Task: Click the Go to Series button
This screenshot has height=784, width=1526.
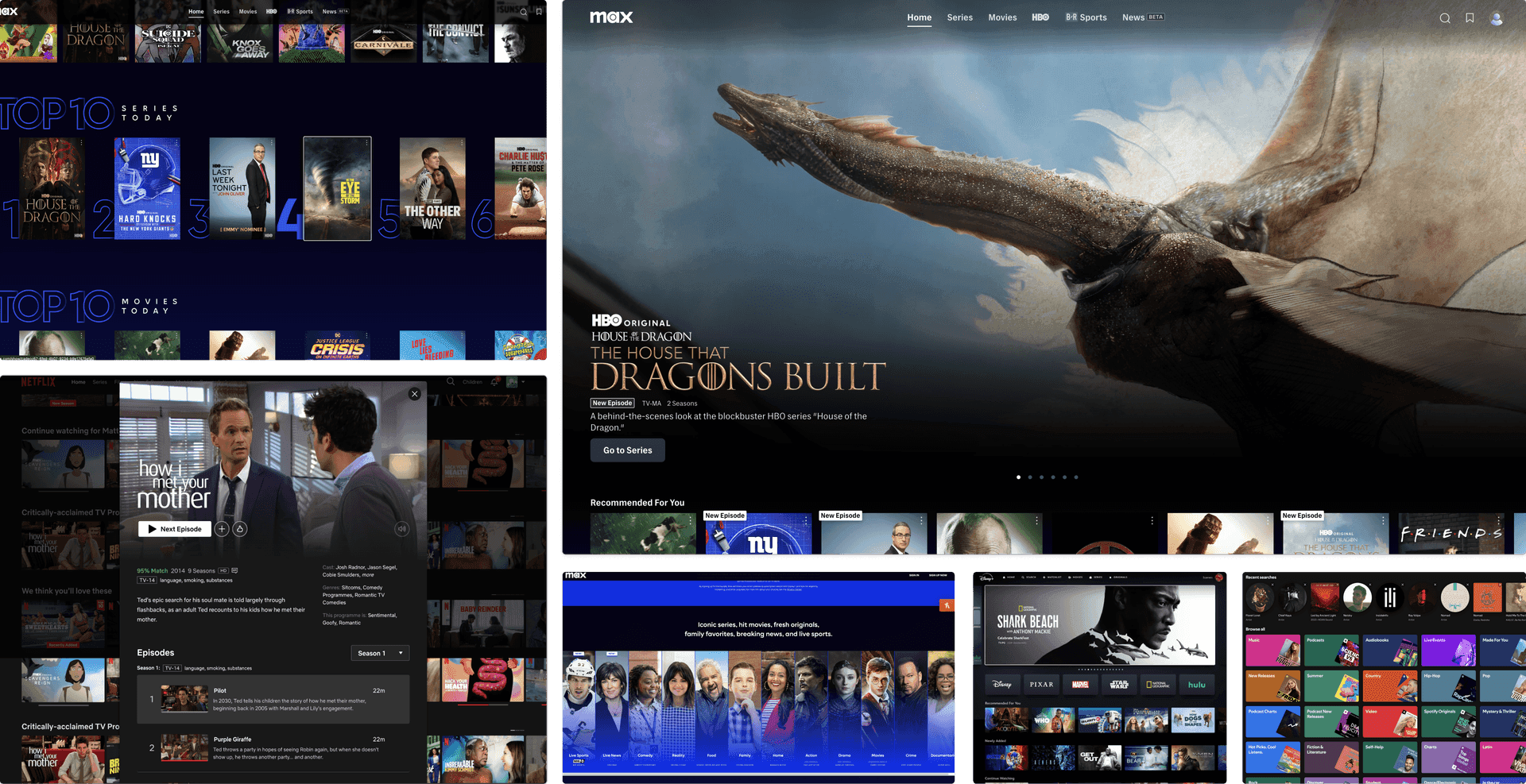Action: tap(627, 450)
